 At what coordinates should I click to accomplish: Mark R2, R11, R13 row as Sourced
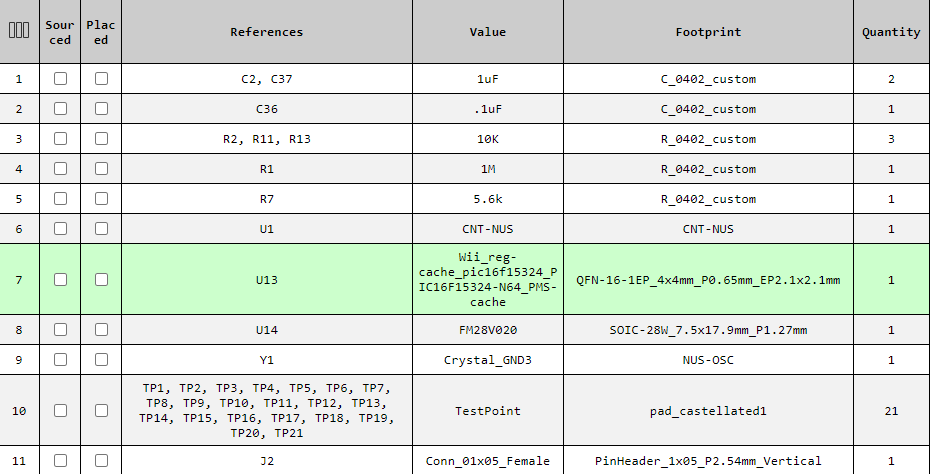click(x=60, y=139)
